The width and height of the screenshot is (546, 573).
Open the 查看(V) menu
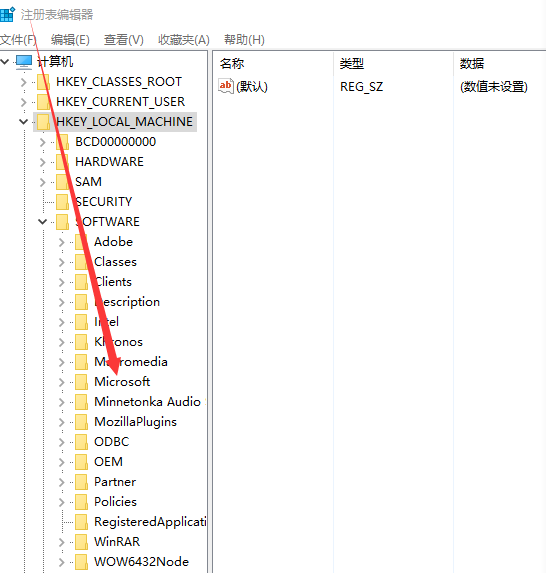pos(124,39)
